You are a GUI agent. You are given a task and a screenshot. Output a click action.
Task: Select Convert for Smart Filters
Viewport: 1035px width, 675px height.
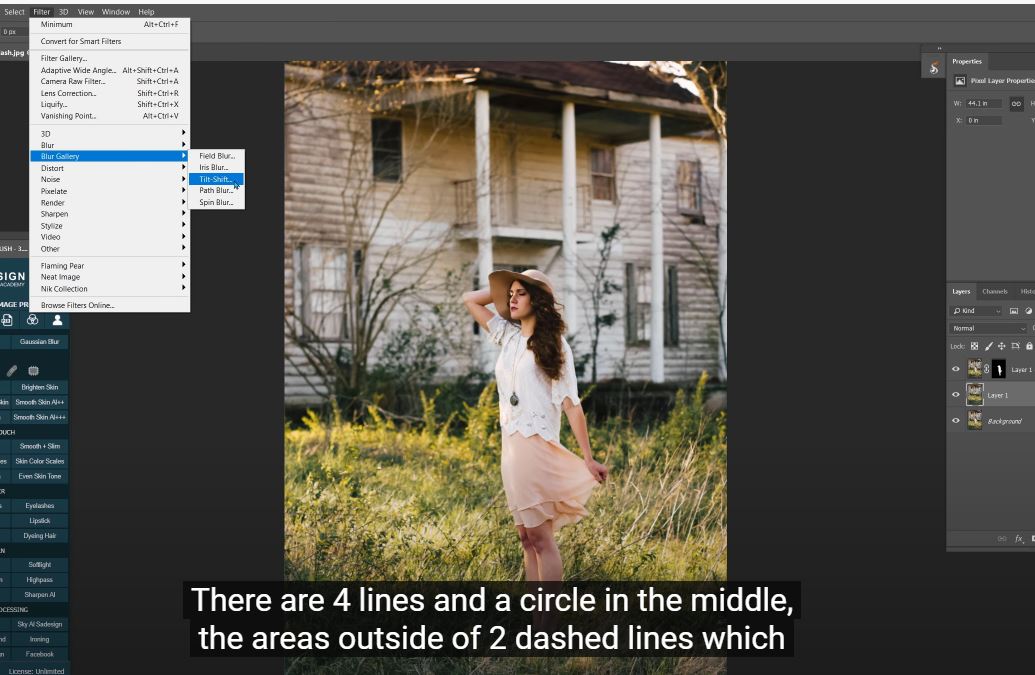(x=110, y=41)
